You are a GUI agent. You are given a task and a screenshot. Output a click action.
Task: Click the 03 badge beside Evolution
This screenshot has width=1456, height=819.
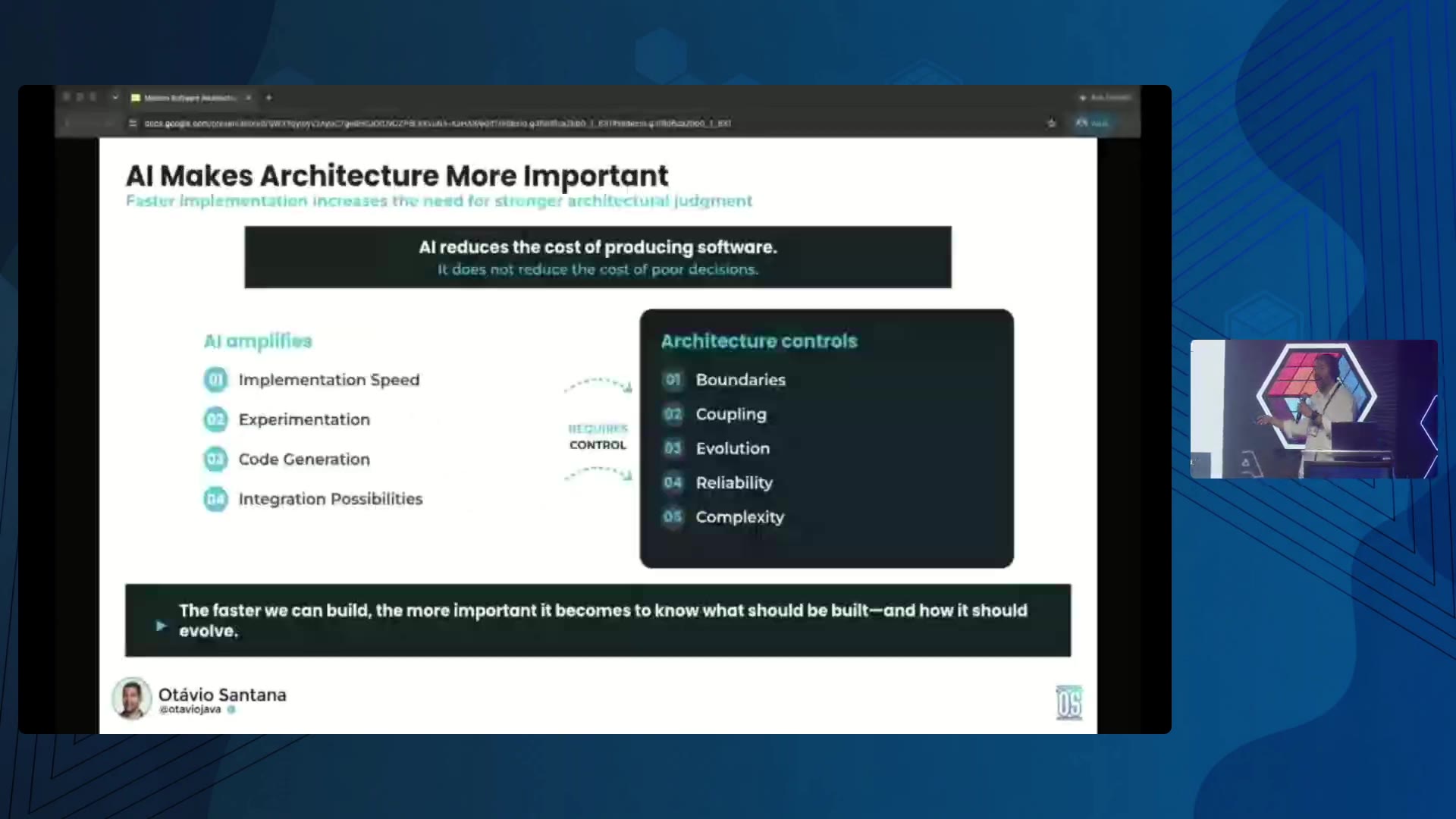[673, 448]
